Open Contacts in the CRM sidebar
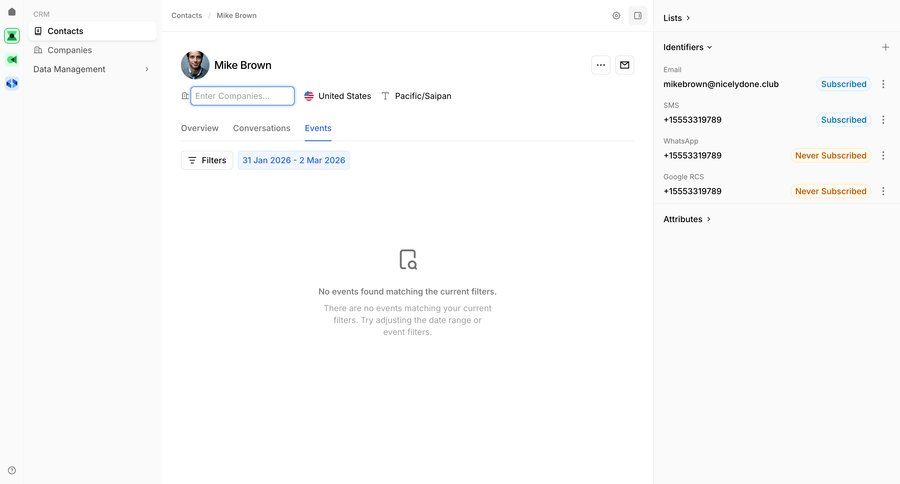Viewport: 900px width, 484px height. pos(92,31)
